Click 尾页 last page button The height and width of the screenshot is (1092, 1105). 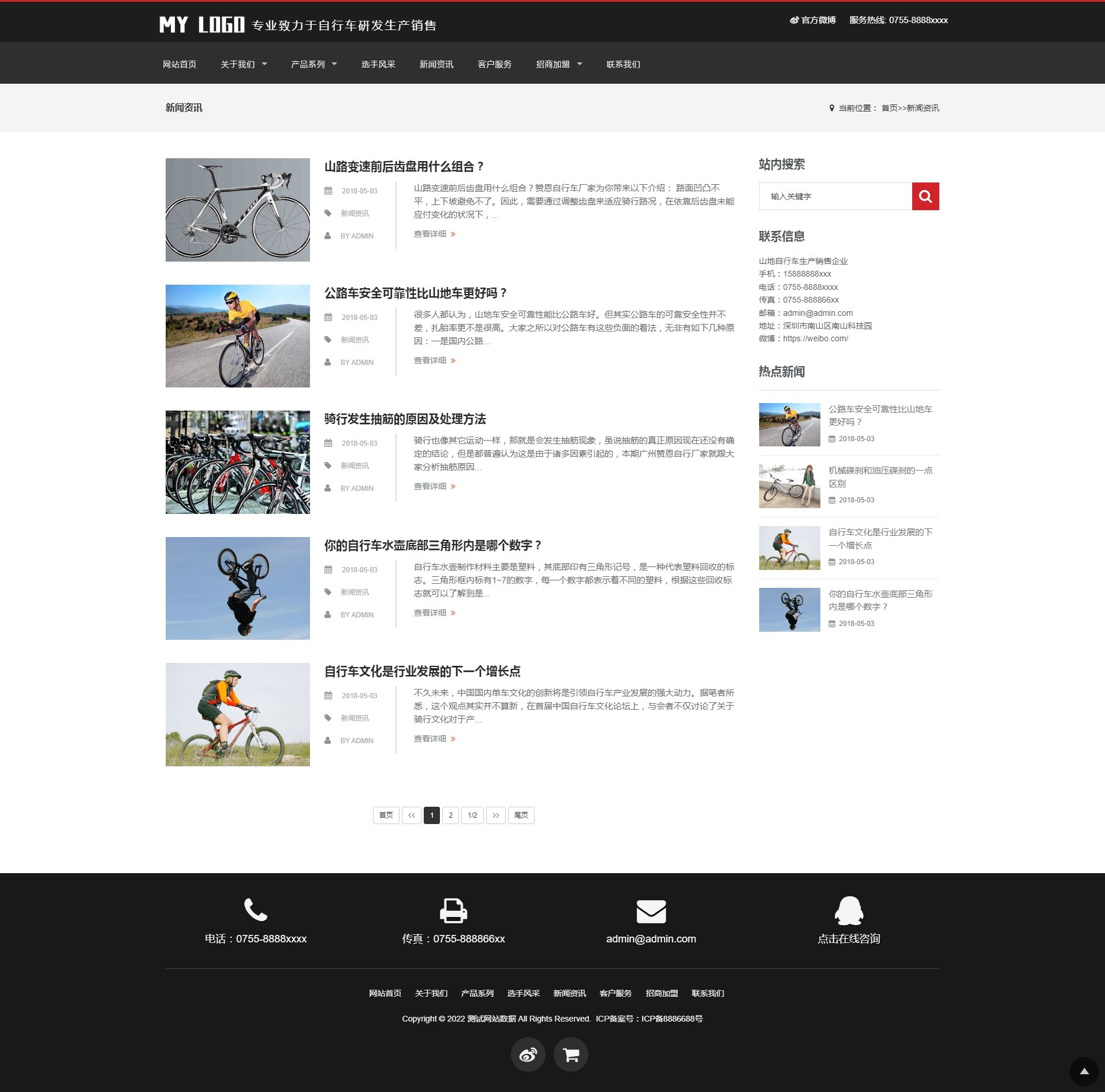click(521, 815)
